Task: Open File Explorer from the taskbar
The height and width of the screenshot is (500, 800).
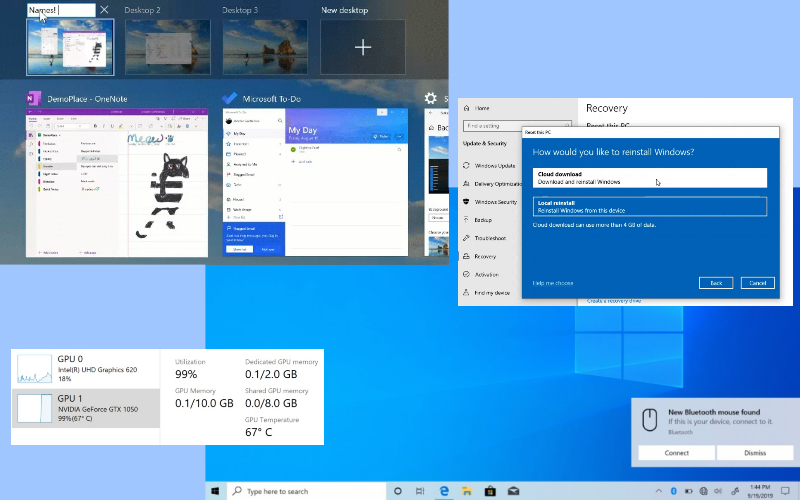Action: pos(467,491)
